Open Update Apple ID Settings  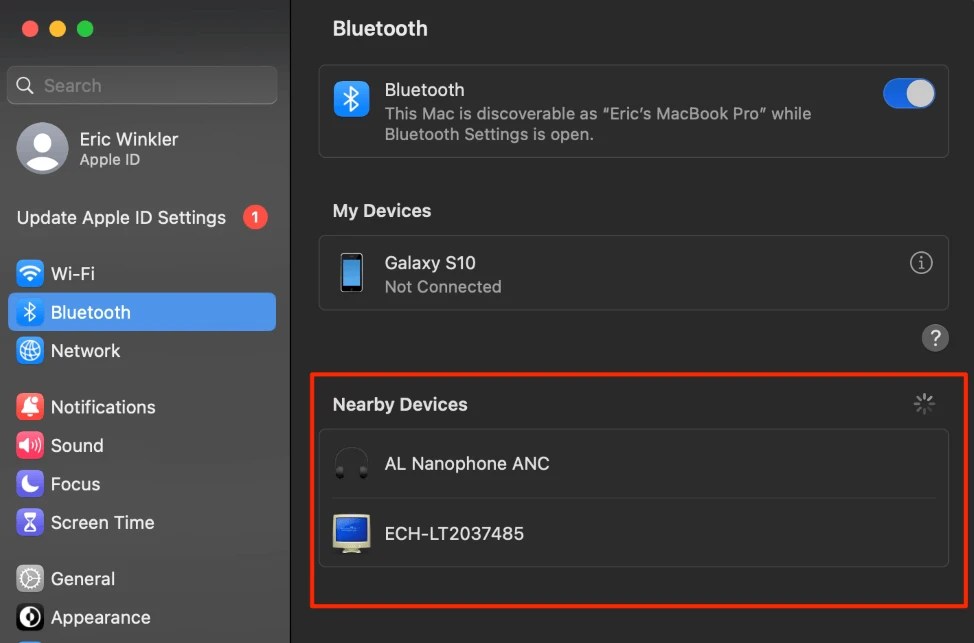pos(124,217)
